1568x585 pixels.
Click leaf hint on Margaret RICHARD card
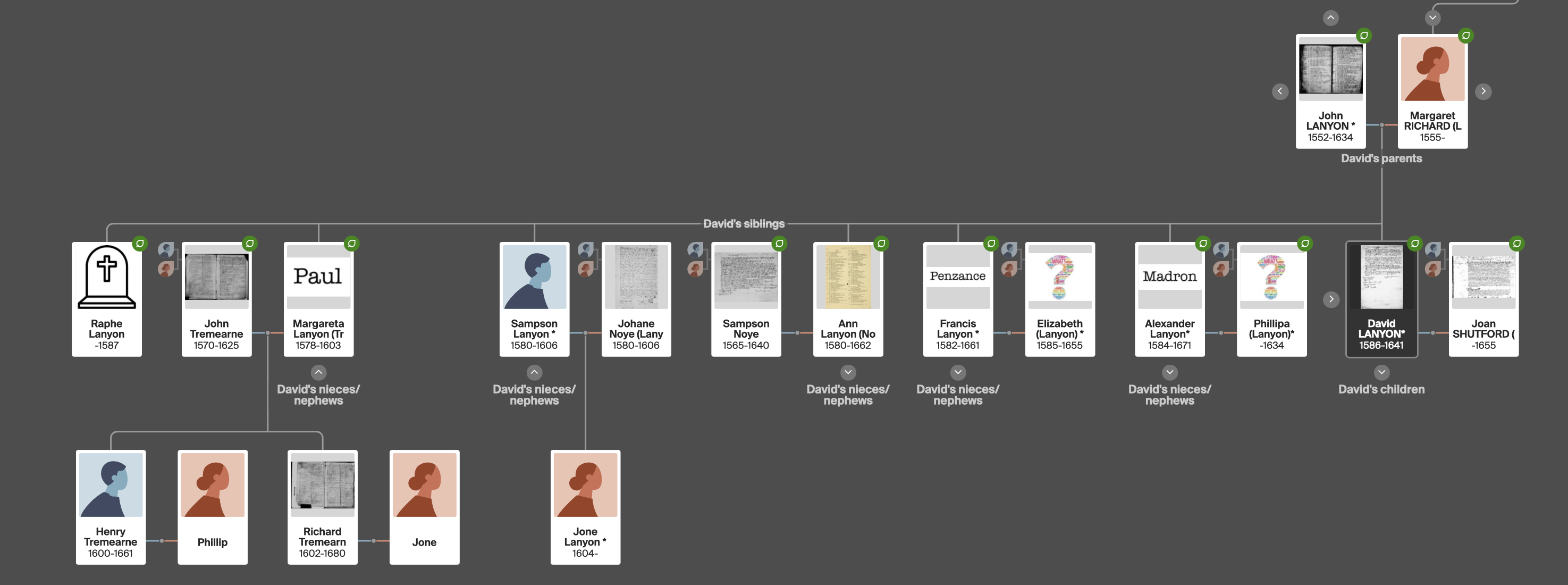1466,35
